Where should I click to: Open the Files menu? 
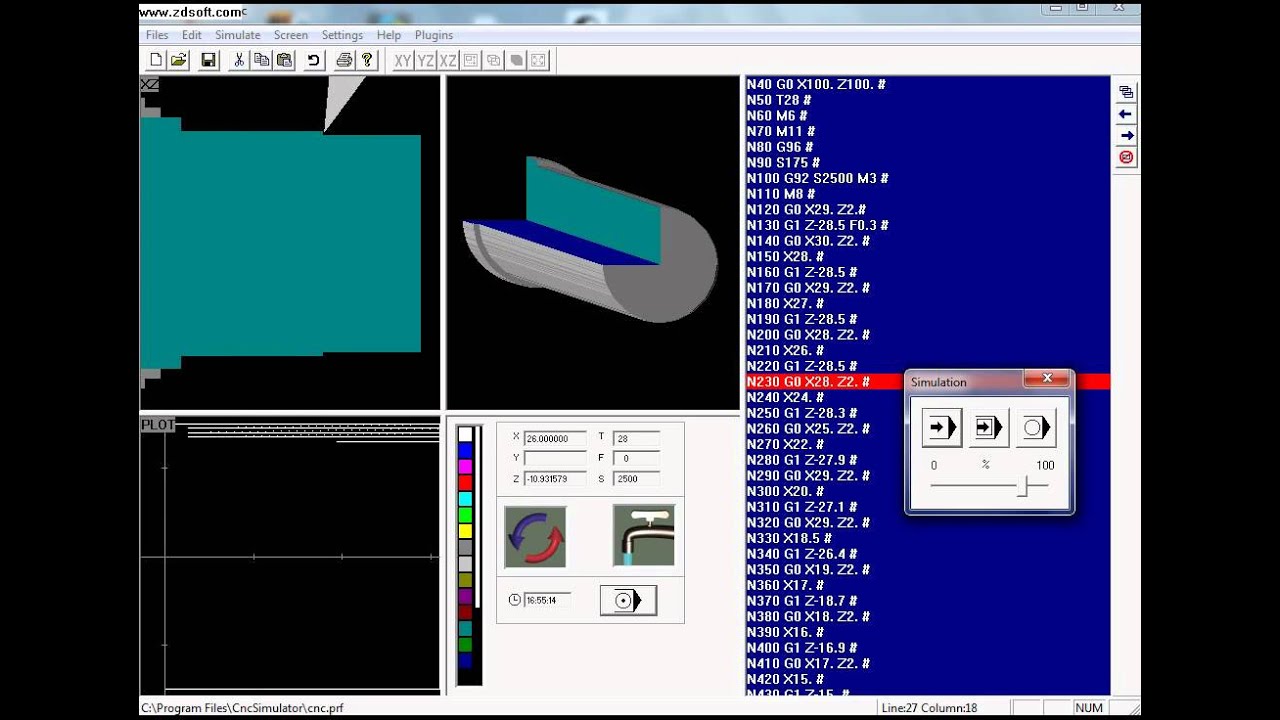click(157, 35)
